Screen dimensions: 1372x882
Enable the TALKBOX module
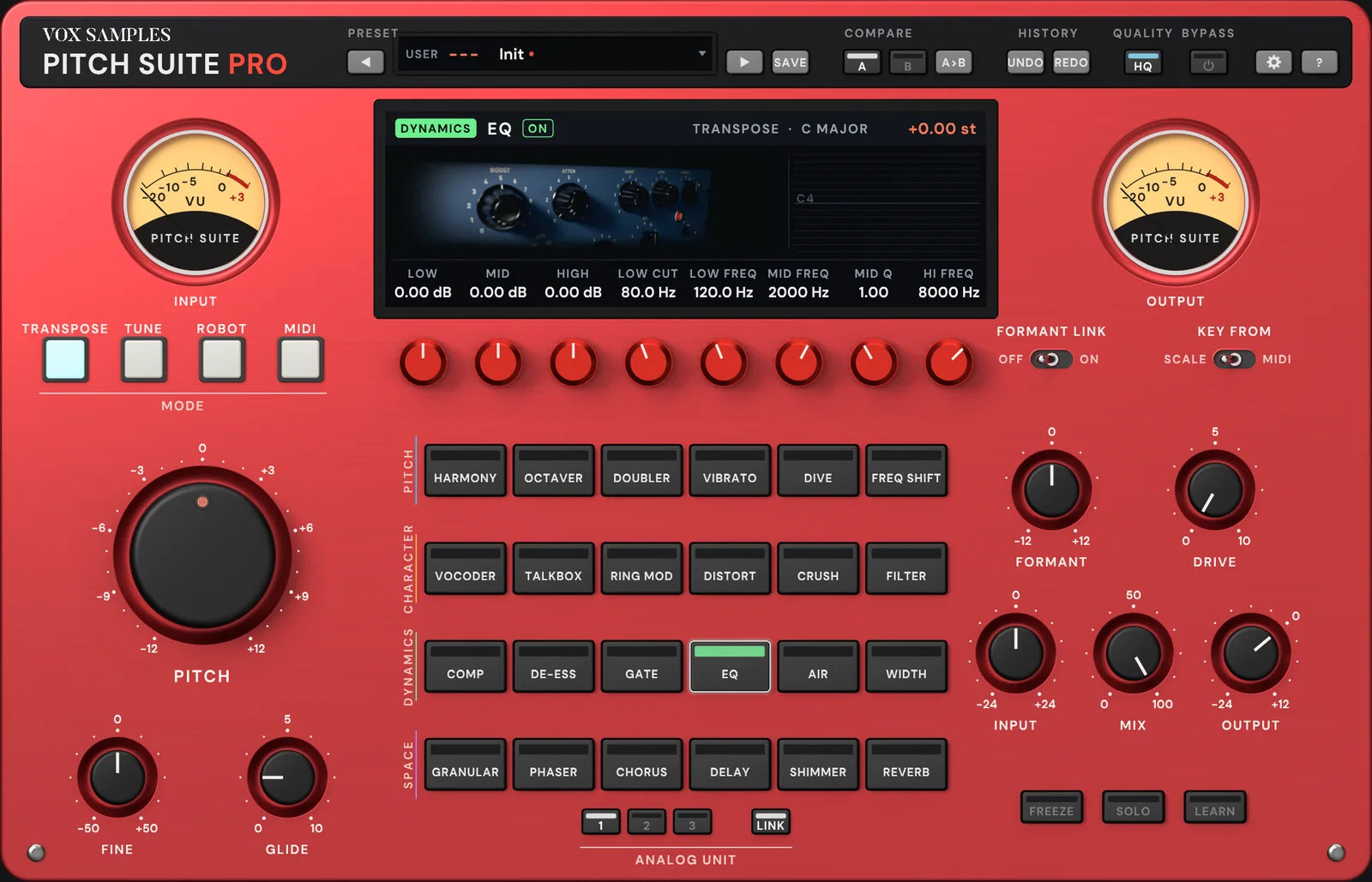553,567
